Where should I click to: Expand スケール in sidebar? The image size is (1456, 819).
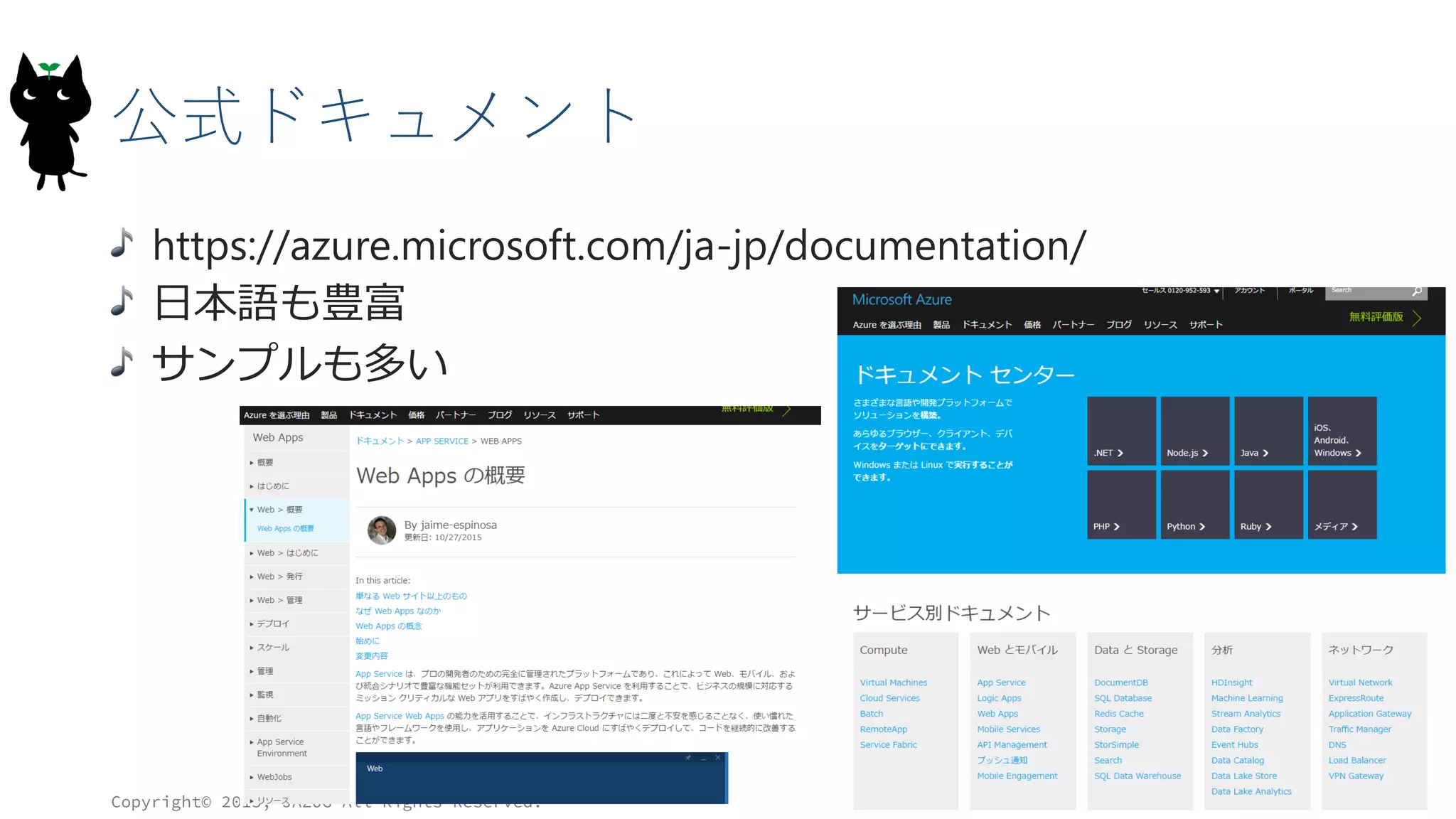296,648
